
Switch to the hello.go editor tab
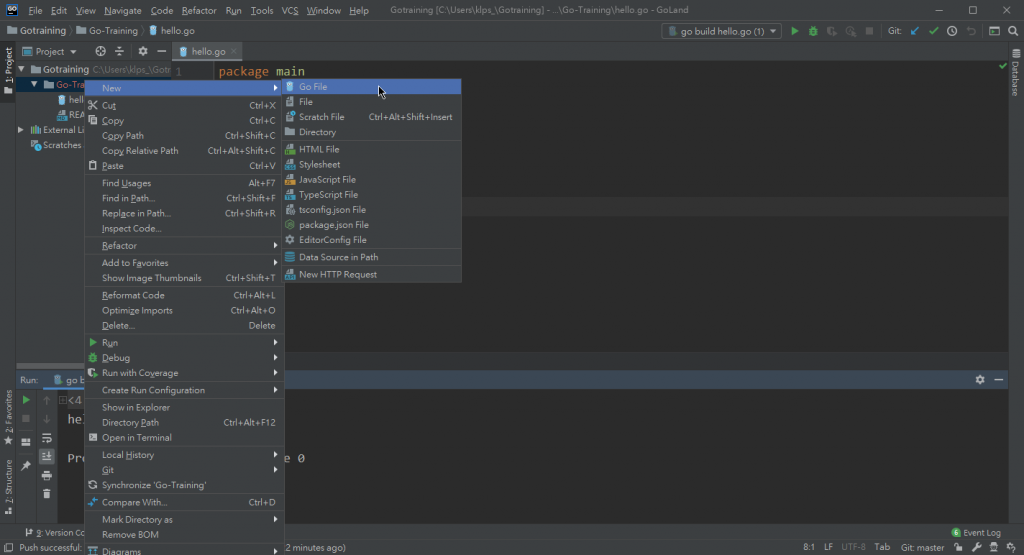(208, 52)
